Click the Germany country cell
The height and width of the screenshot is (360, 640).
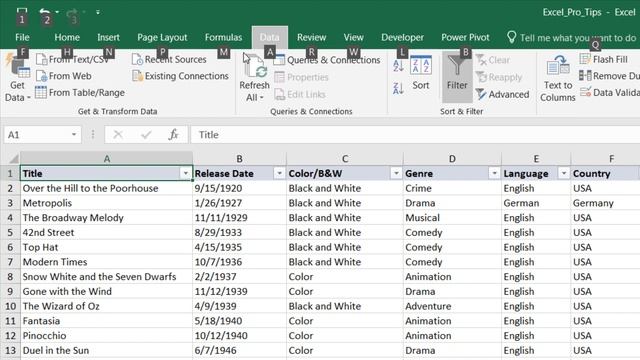click(605, 203)
